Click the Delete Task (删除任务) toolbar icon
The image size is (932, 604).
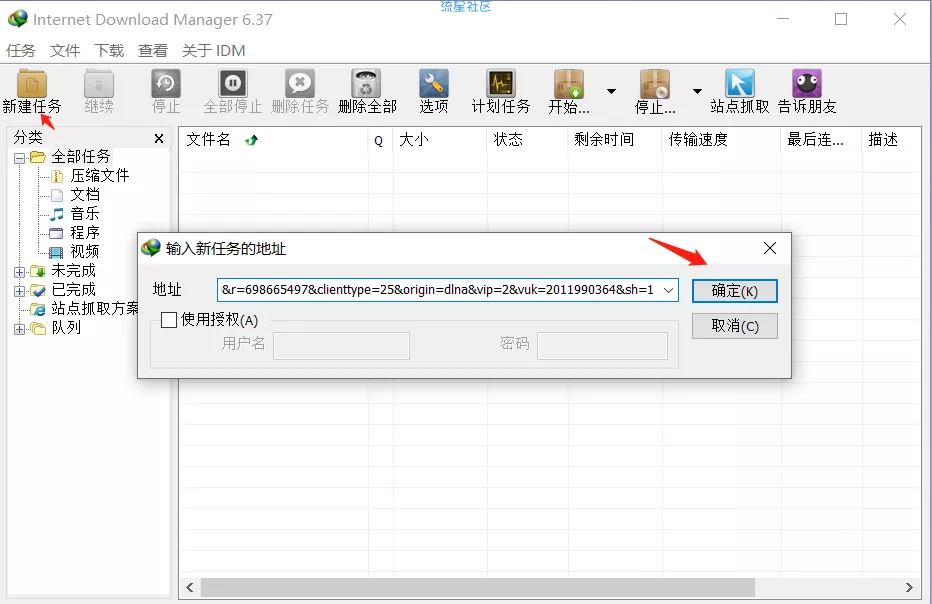tap(300, 84)
